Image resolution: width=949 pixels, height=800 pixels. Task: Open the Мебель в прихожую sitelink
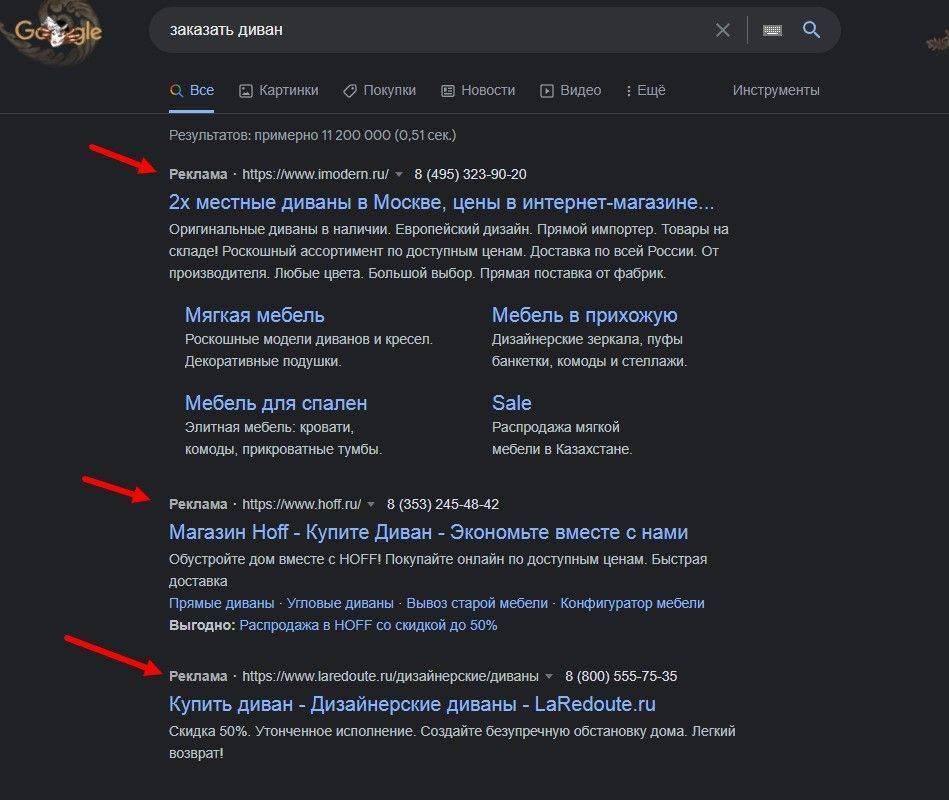point(584,315)
